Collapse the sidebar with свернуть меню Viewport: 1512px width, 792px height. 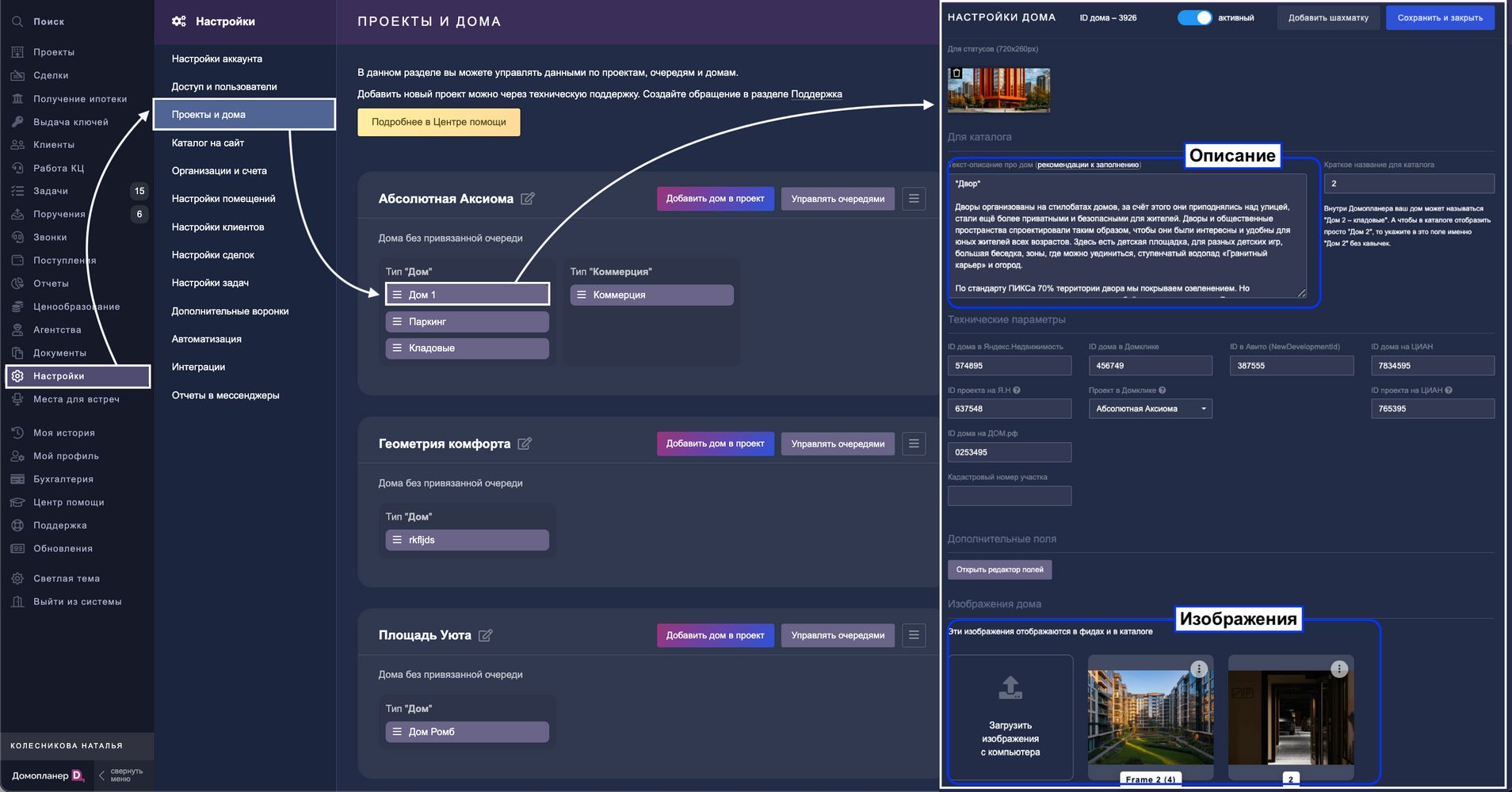pyautogui.click(x=120, y=775)
